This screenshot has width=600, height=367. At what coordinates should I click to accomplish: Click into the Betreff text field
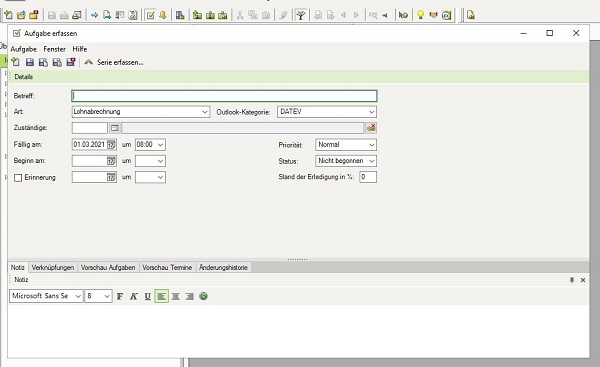click(x=224, y=96)
